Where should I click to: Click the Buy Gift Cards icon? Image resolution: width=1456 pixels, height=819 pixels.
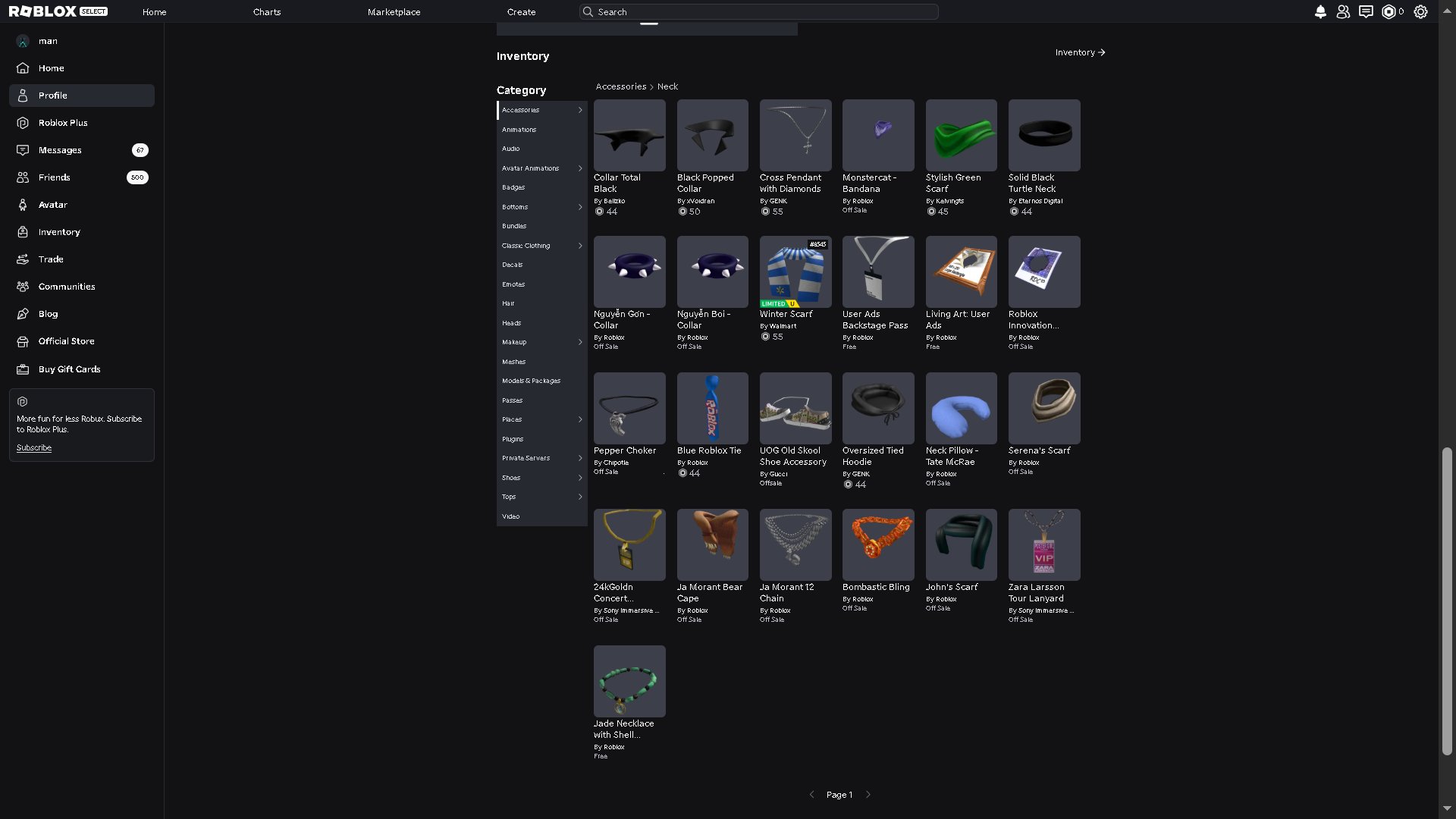(x=23, y=369)
